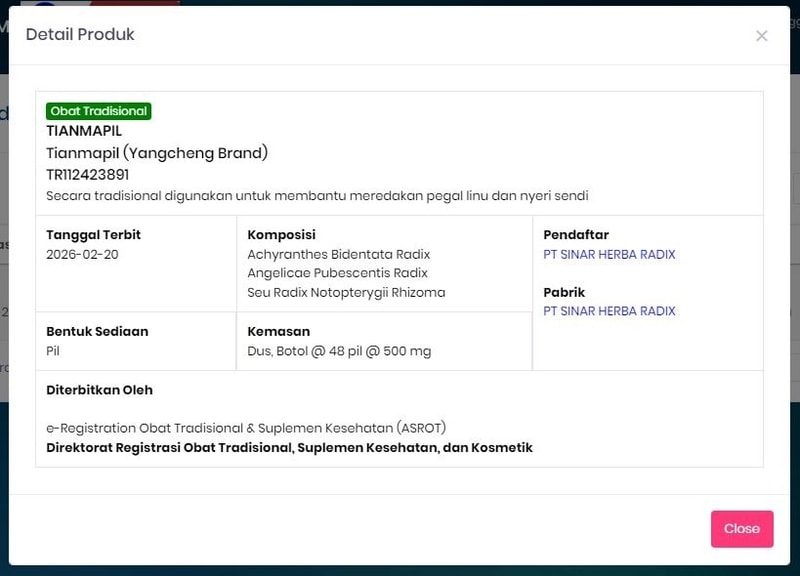This screenshot has width=800, height=576.
Task: Click the bold Direktorat Registrasi Obat Tradisional text
Action: tap(289, 448)
